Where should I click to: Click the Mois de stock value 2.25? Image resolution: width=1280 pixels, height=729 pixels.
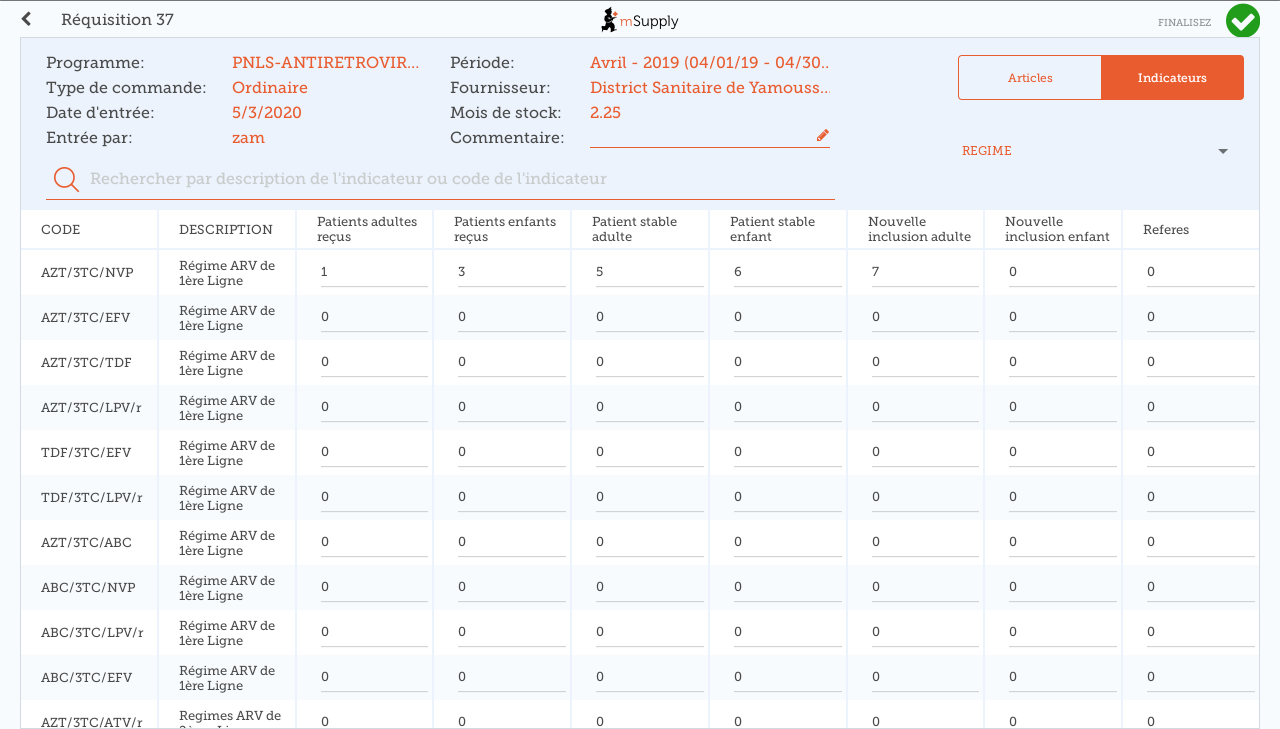tap(605, 113)
